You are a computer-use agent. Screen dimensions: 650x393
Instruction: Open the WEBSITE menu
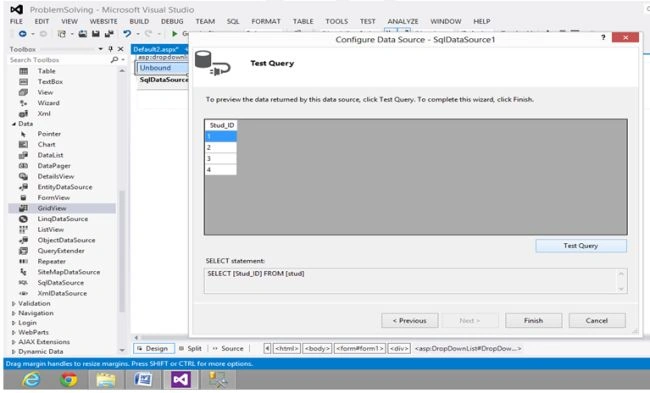click(x=104, y=21)
